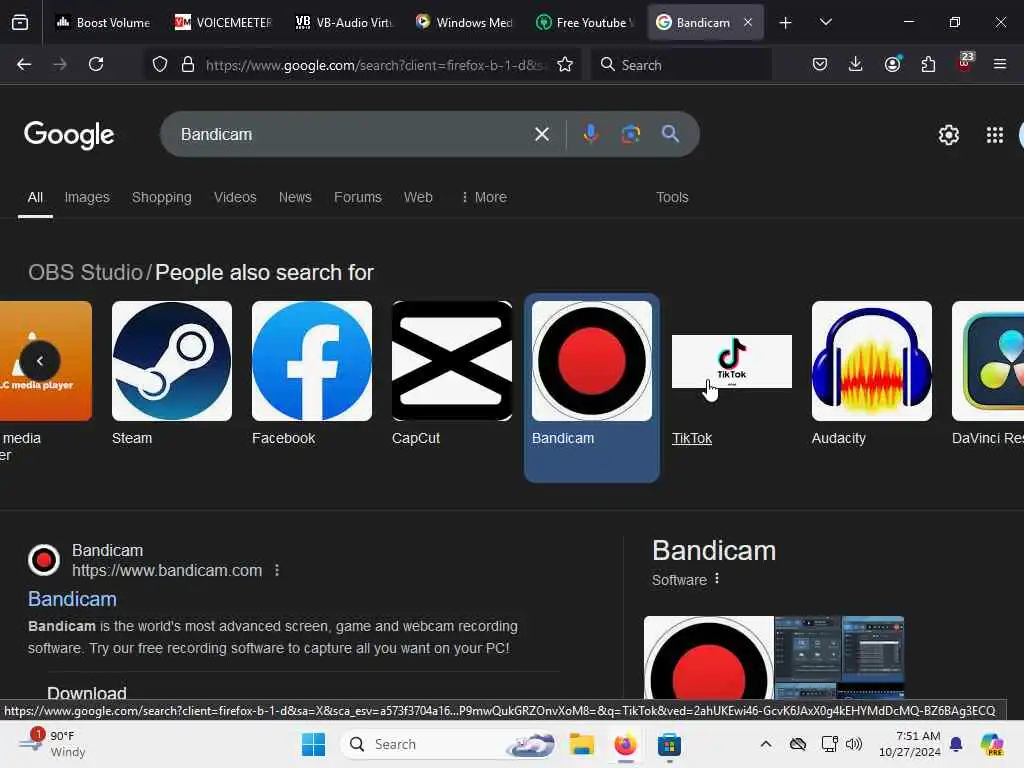1024x768 pixels.
Task: Switch to the Web results tab
Action: click(x=418, y=197)
